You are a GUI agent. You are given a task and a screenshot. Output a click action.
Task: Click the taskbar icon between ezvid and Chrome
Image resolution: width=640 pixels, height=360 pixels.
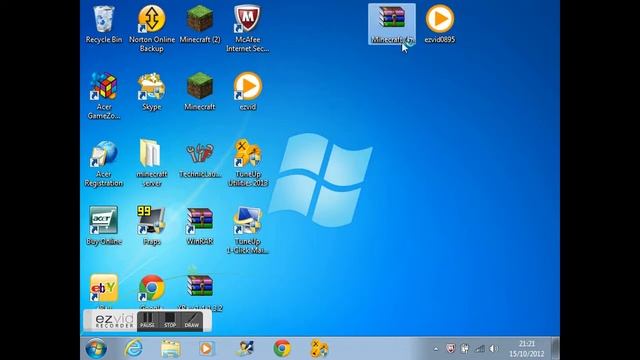point(245,349)
